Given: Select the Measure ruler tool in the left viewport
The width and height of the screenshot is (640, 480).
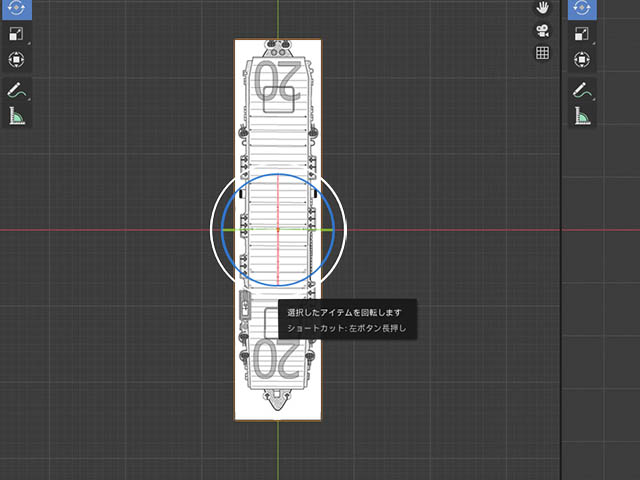Looking at the screenshot, I should coord(16,116).
